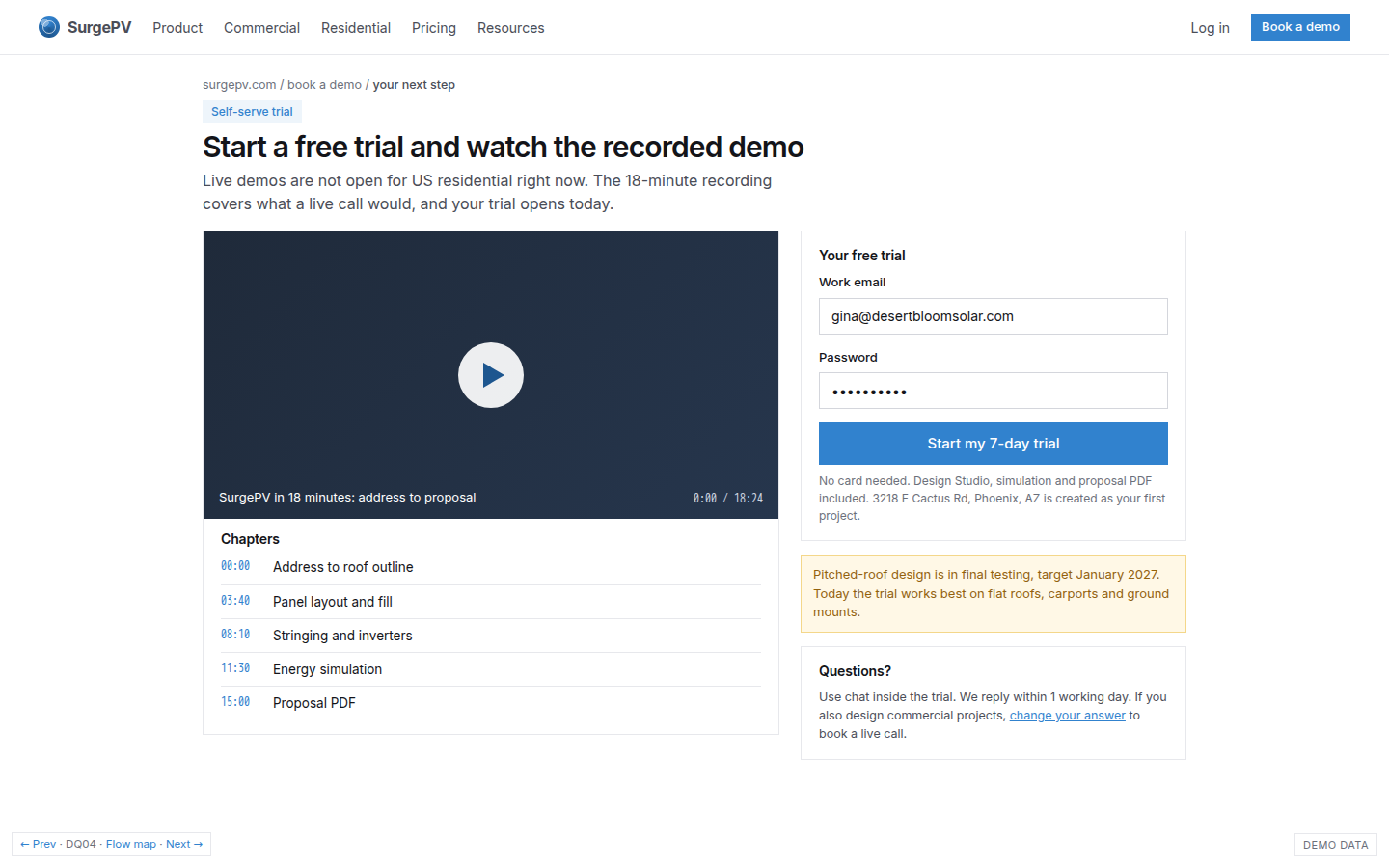The width and height of the screenshot is (1389, 868).
Task: Jump to chapter Proposal PDF
Action: pos(491,703)
